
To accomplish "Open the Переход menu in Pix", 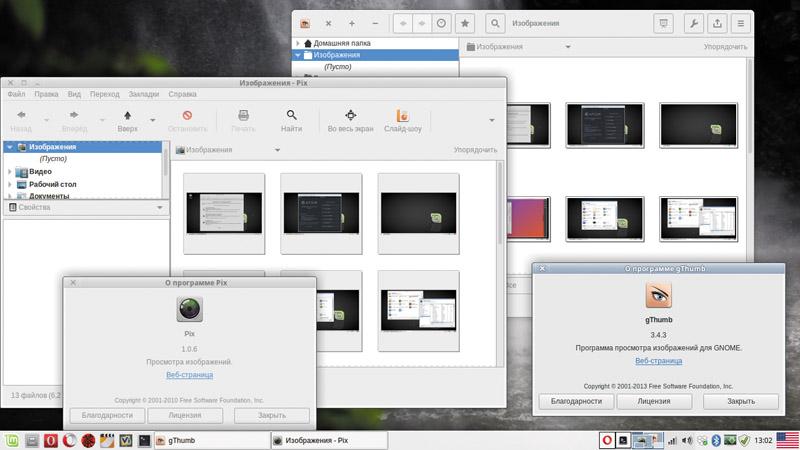I will pos(105,94).
